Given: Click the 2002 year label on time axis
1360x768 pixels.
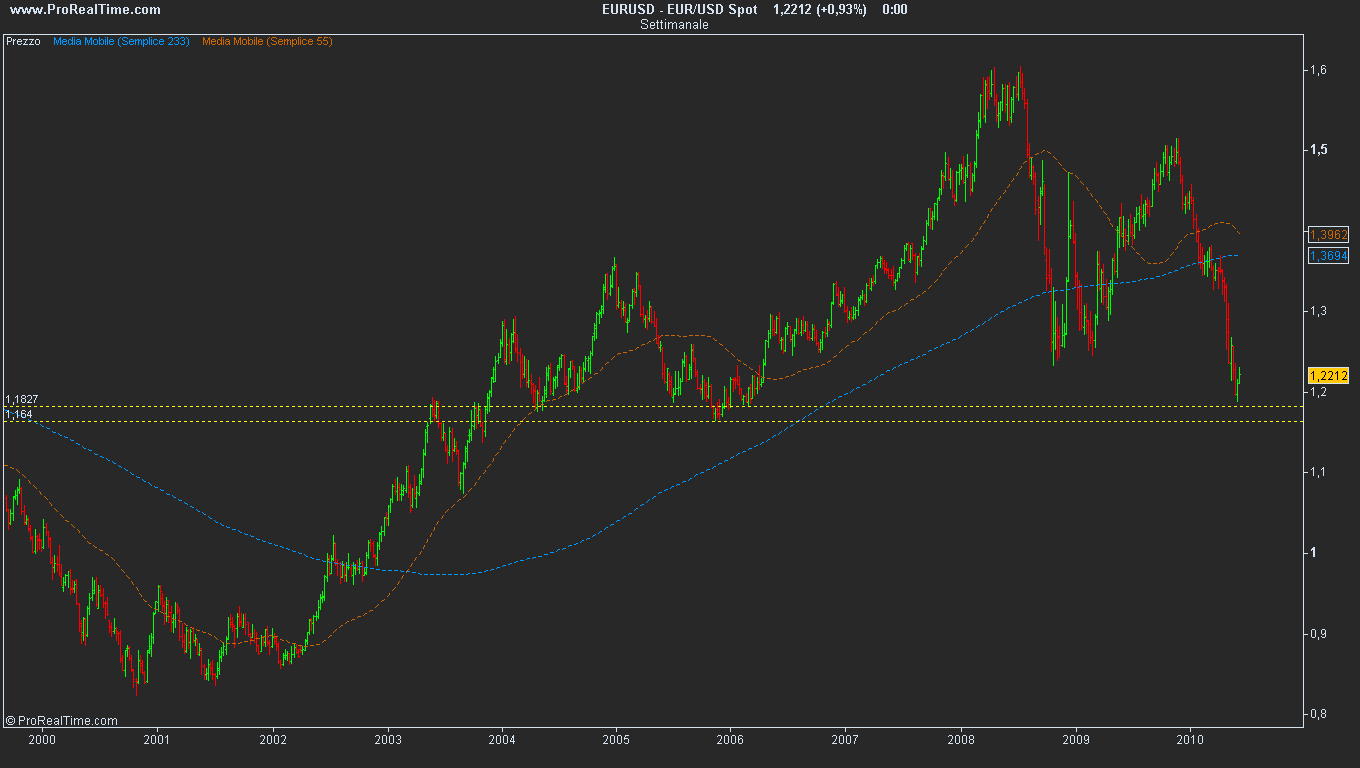Looking at the screenshot, I should pyautogui.click(x=272, y=741).
